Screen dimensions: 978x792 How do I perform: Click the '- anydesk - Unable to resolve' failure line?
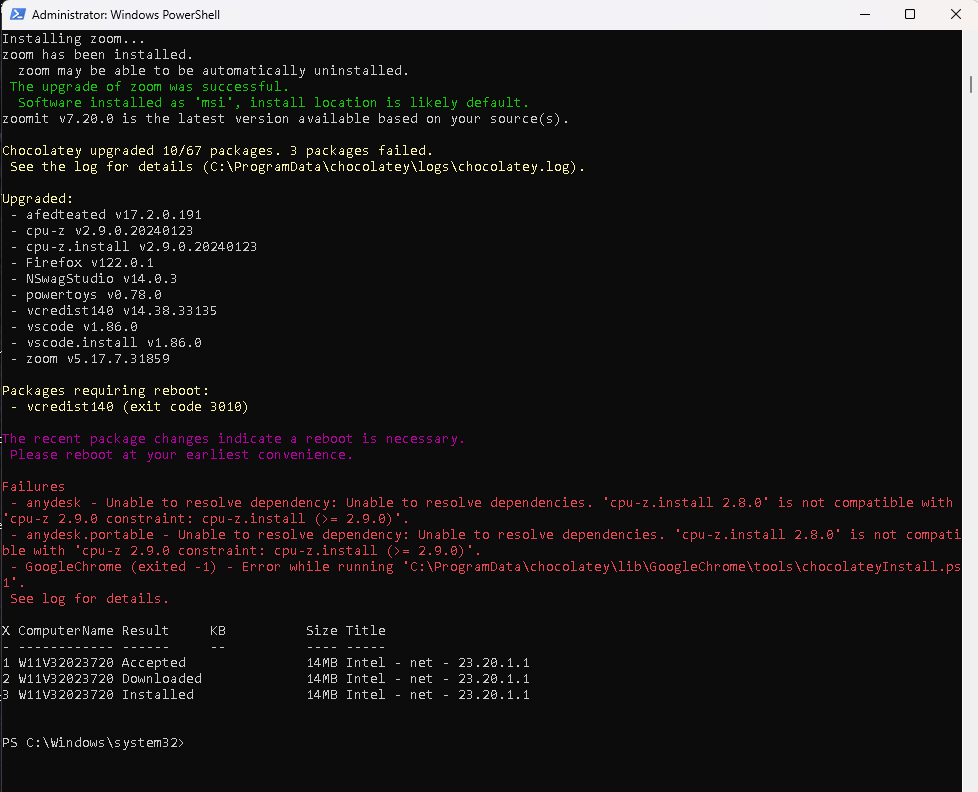pos(478,511)
